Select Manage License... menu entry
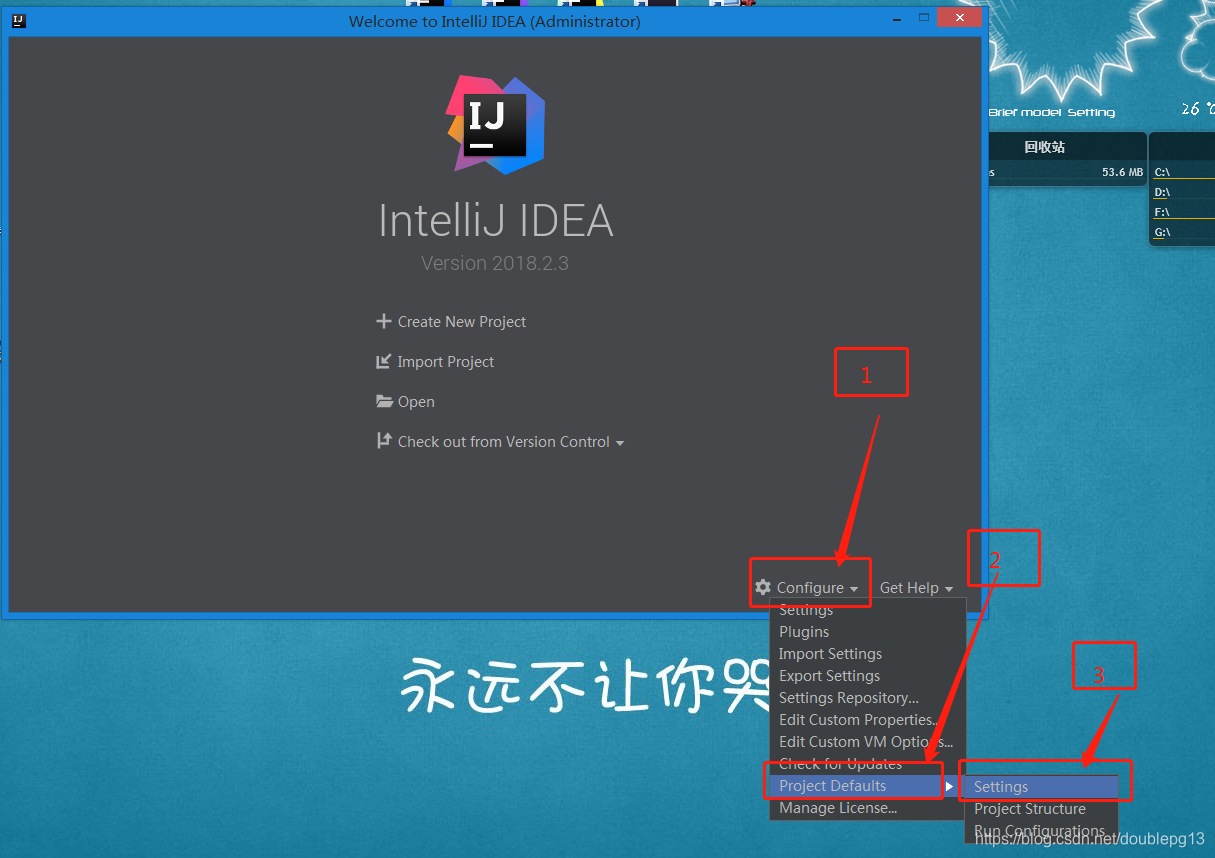This screenshot has width=1215, height=858. [x=868, y=808]
